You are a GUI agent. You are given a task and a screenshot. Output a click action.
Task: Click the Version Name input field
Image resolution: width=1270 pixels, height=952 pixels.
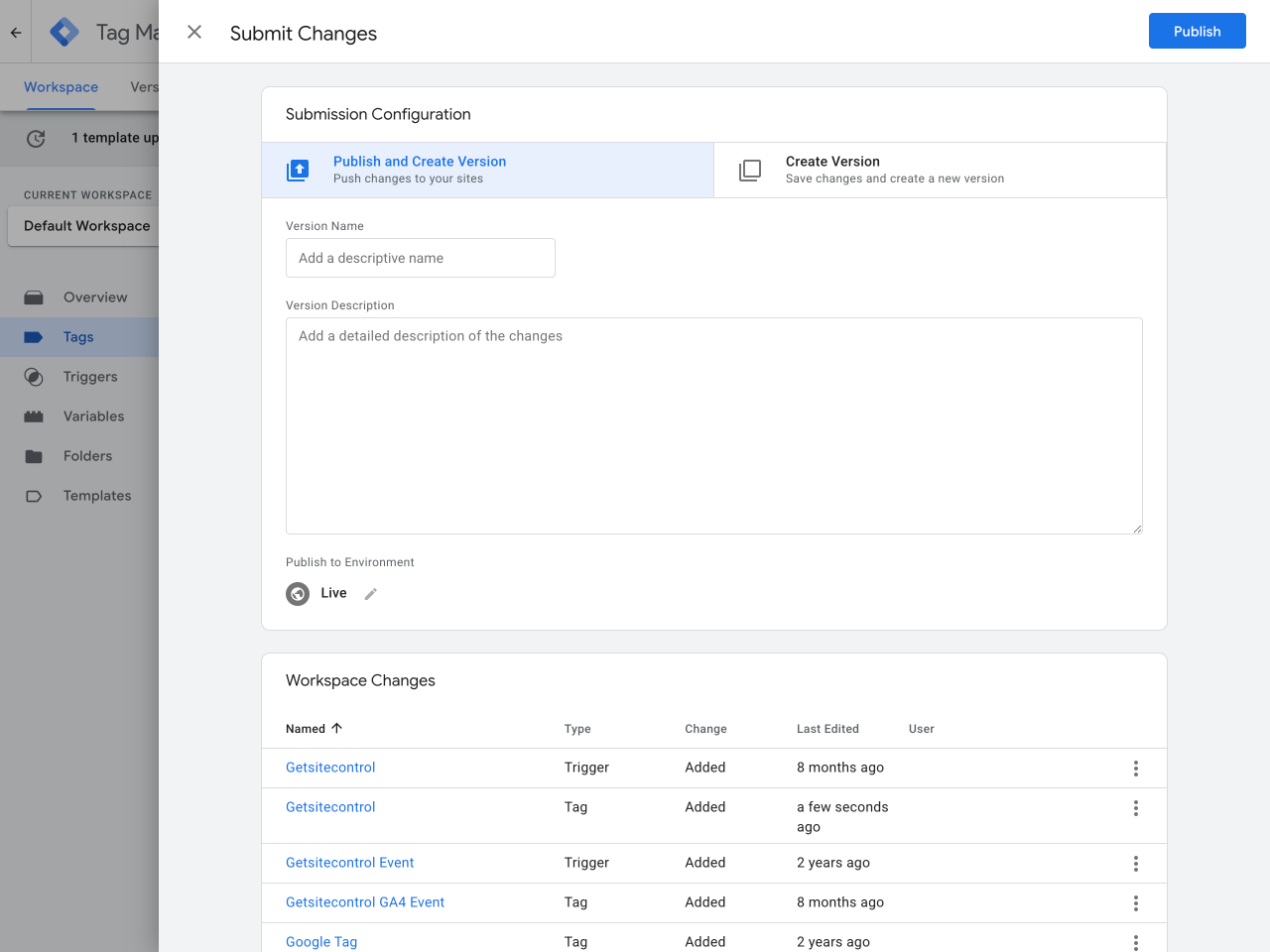click(x=421, y=258)
